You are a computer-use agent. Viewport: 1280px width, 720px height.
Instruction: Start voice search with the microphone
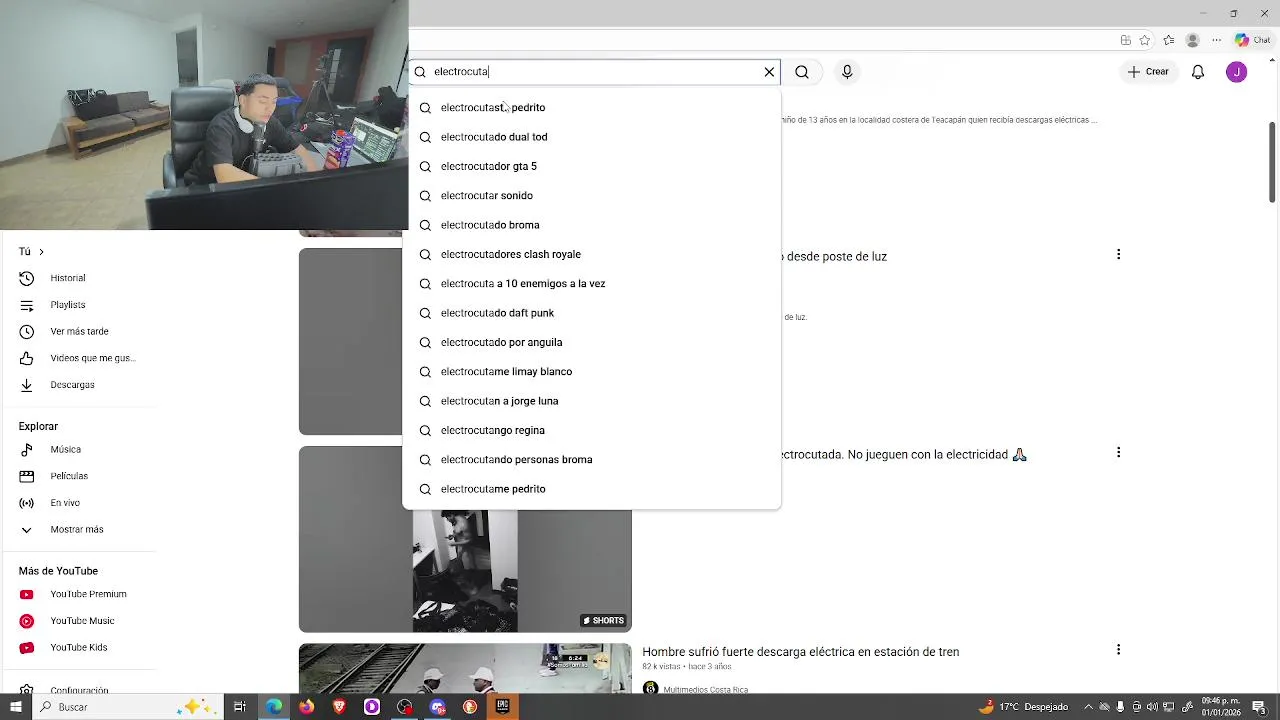(847, 72)
